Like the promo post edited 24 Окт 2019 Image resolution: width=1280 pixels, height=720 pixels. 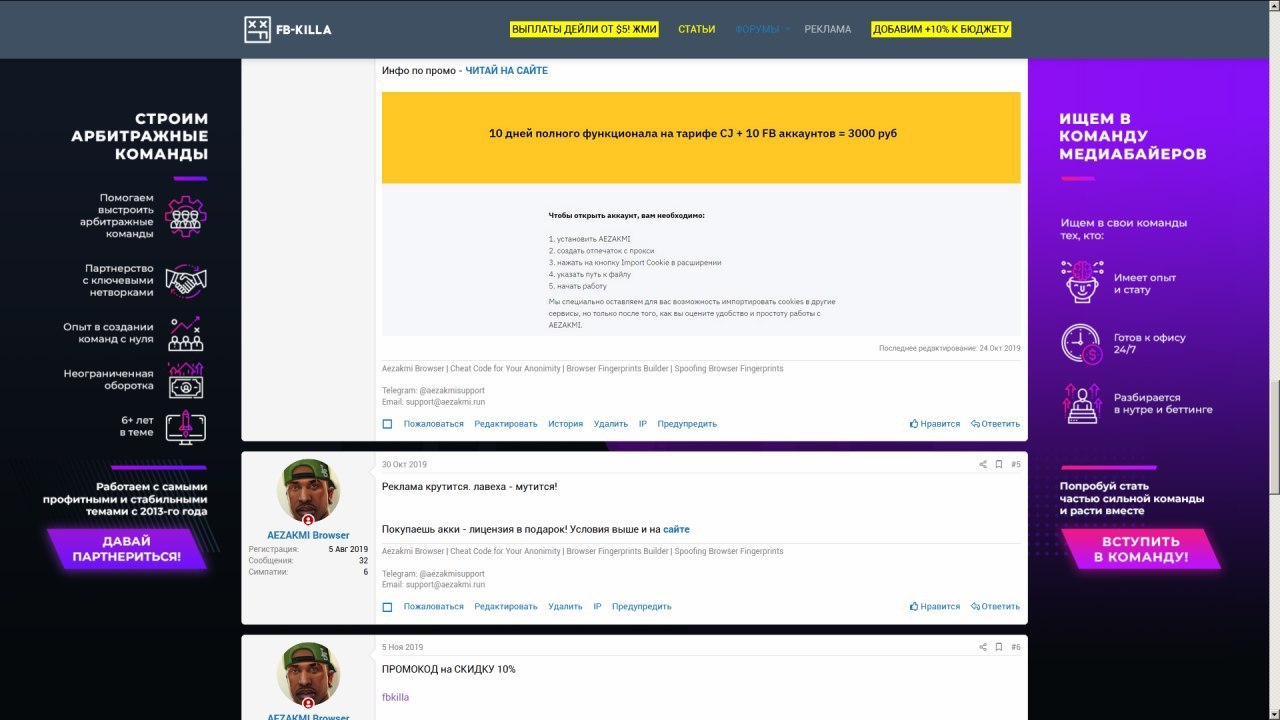coord(935,424)
